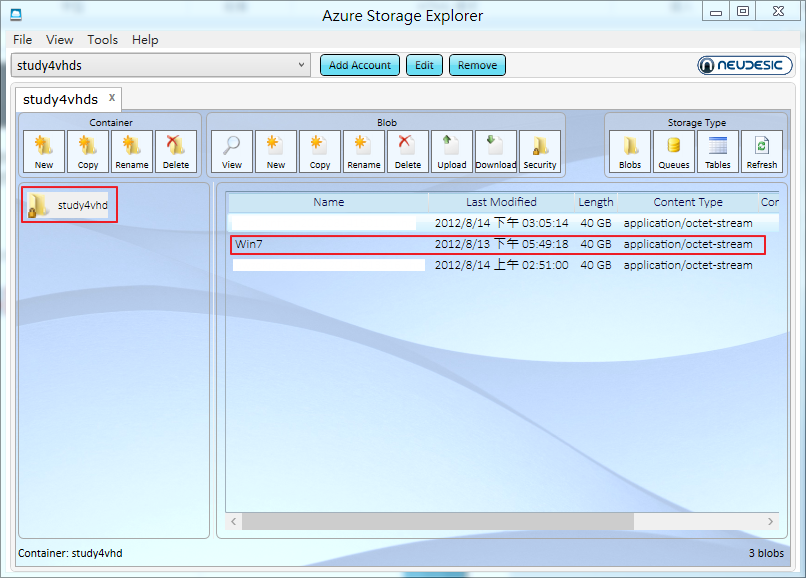Click the Remove account button
The image size is (806, 578).
coord(478,65)
